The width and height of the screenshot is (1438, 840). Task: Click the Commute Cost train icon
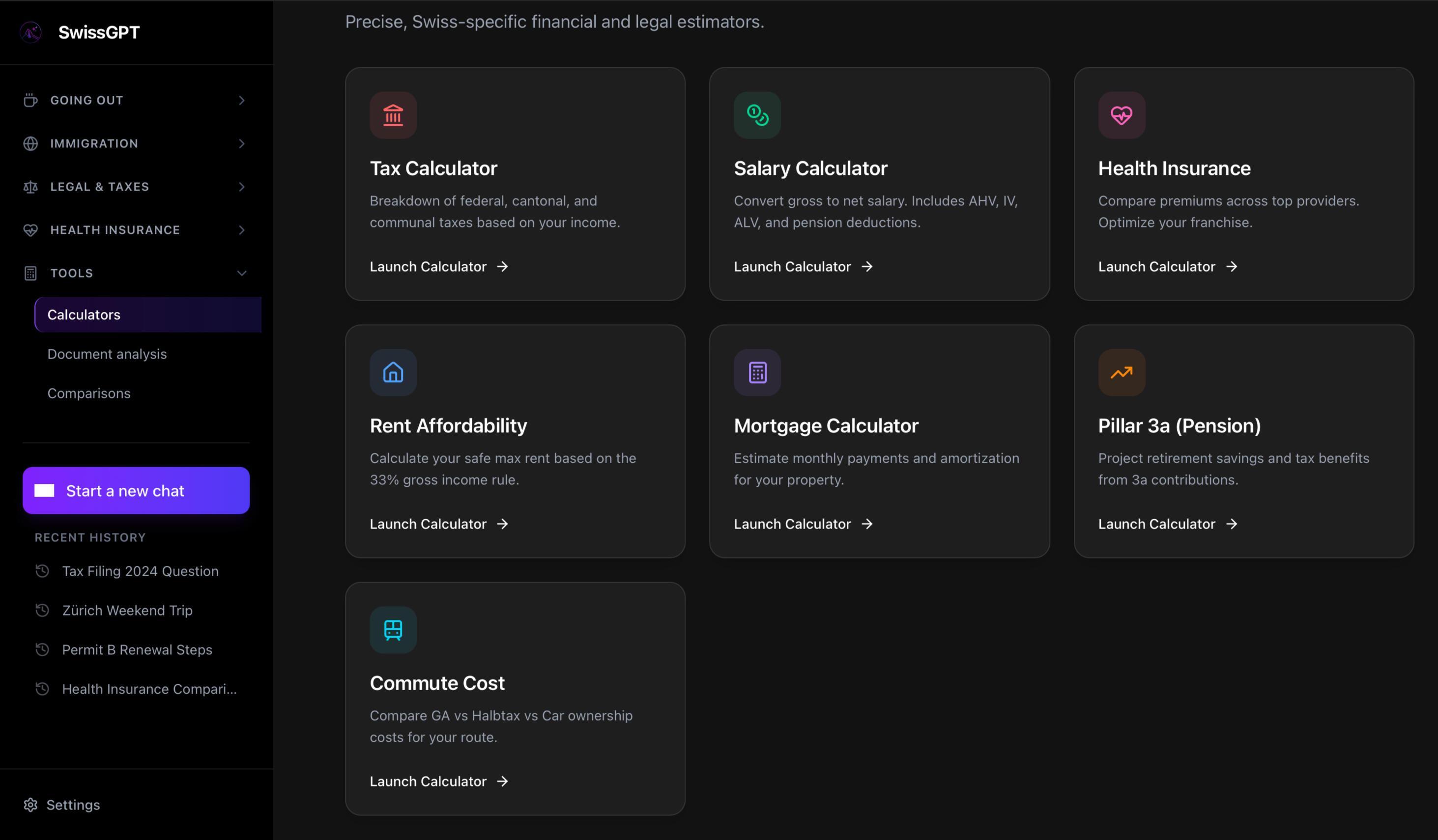[x=393, y=630]
